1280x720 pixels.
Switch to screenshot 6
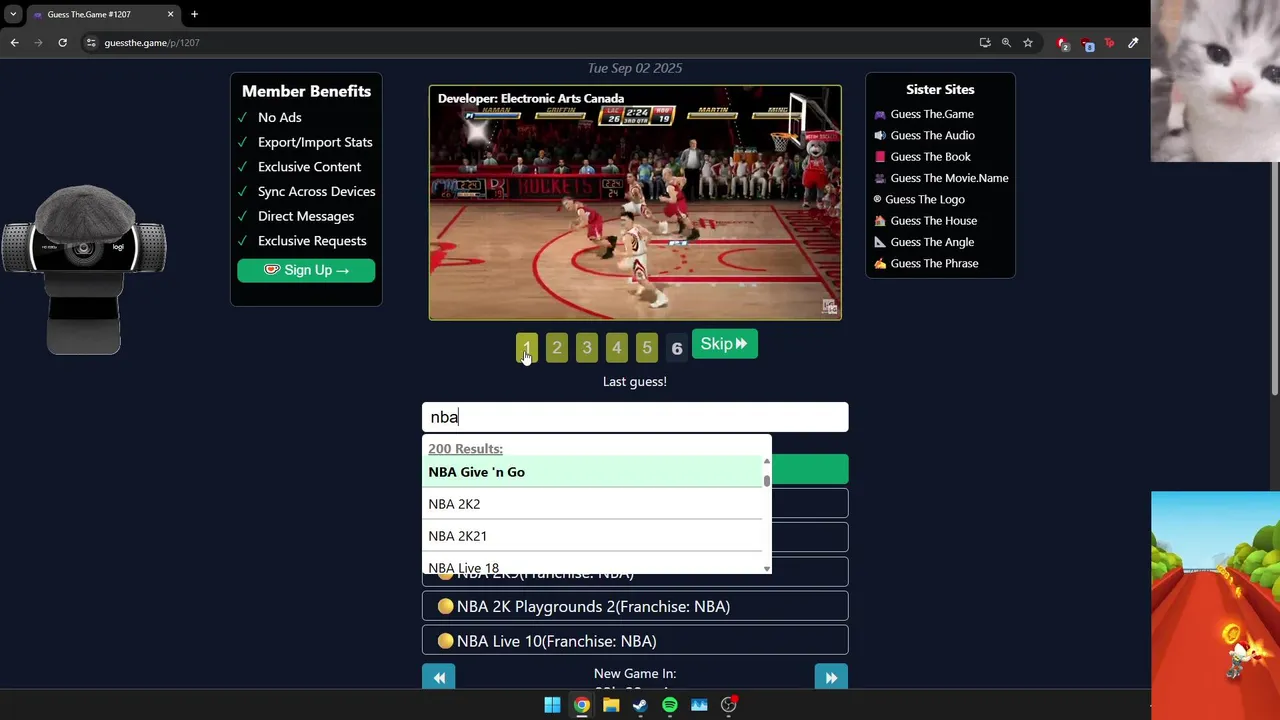click(x=677, y=348)
